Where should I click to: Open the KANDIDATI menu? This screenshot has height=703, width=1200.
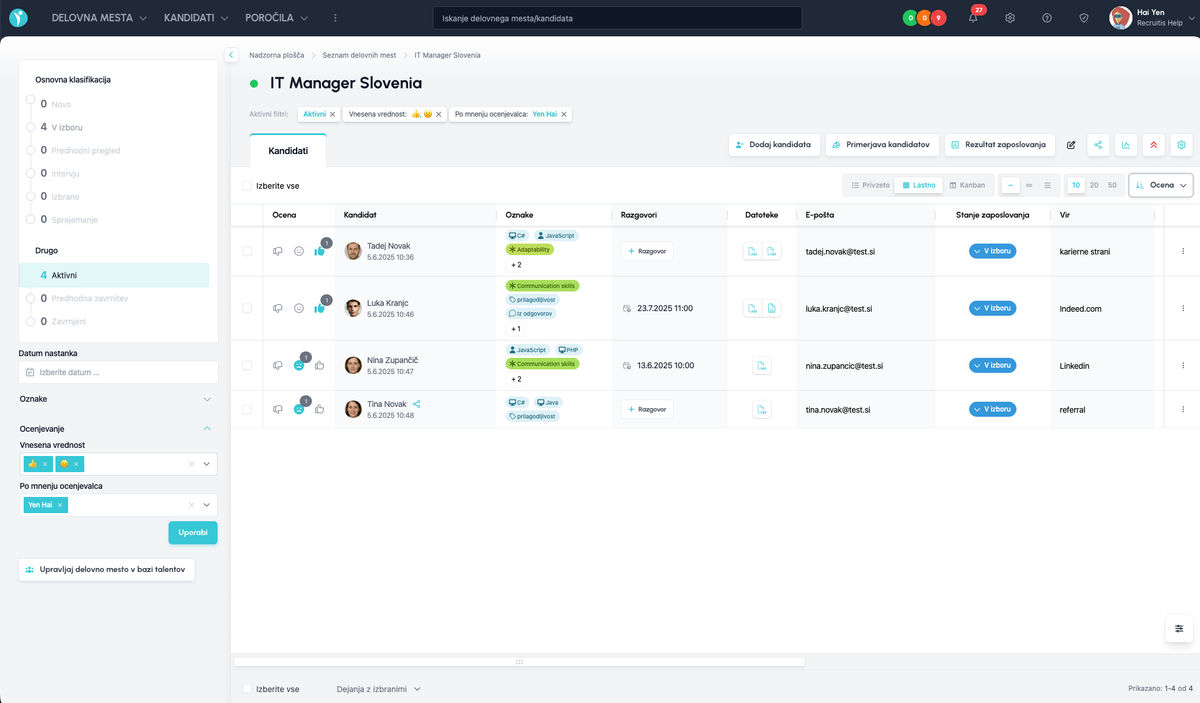tap(196, 18)
